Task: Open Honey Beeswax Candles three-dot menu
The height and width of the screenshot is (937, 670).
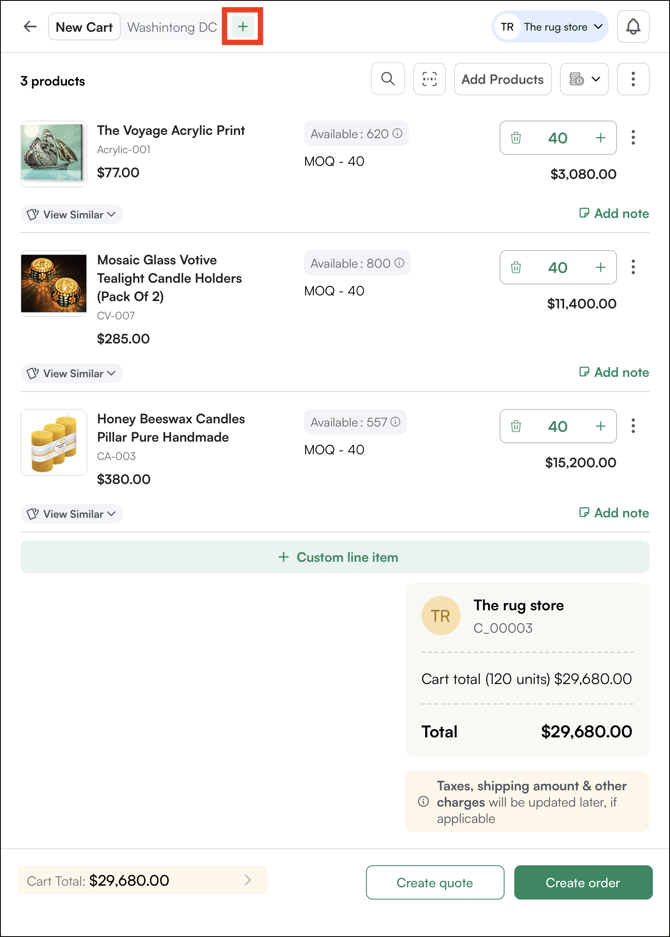Action: coord(633,426)
